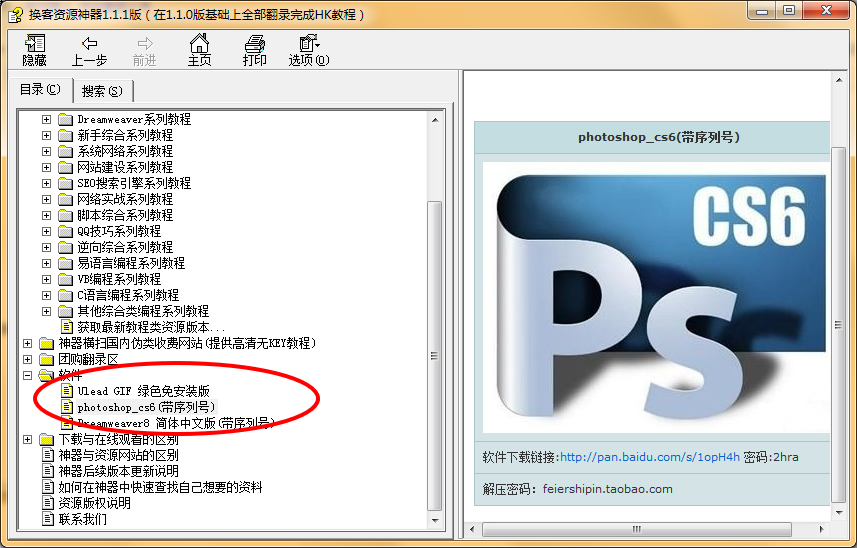Expand the C语言编程系列教程 node
This screenshot has width=857, height=548.
[x=46, y=295]
